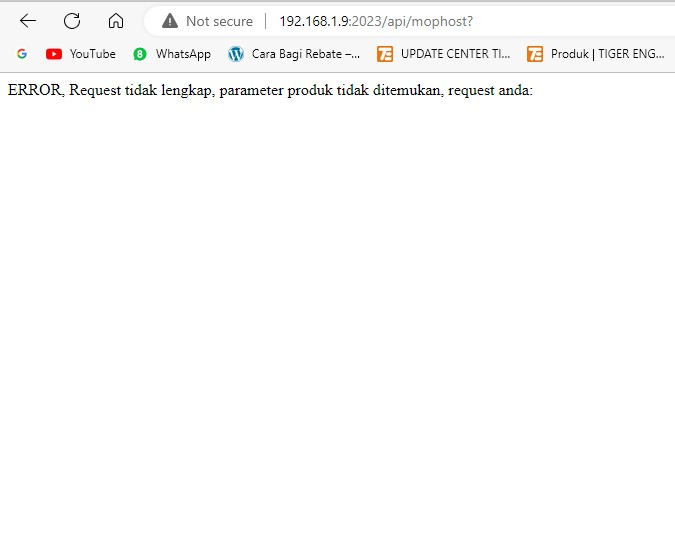
Task: Open the WhatsApp bookmark label
Action: click(183, 54)
